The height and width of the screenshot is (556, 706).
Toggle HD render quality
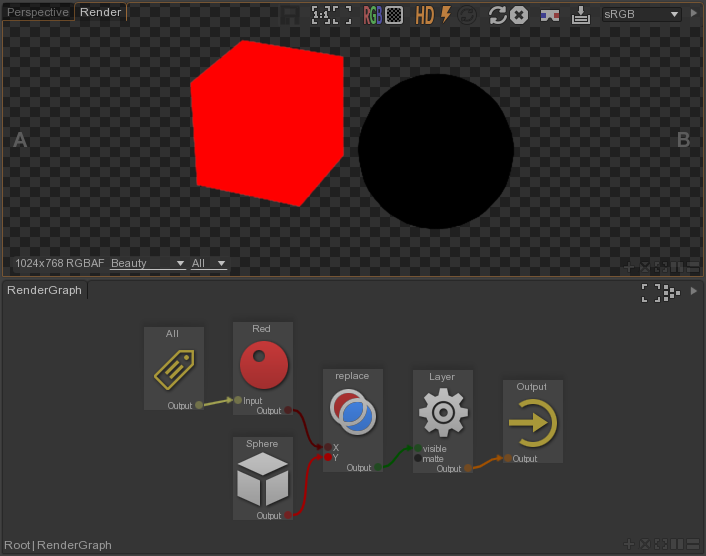pyautogui.click(x=425, y=15)
